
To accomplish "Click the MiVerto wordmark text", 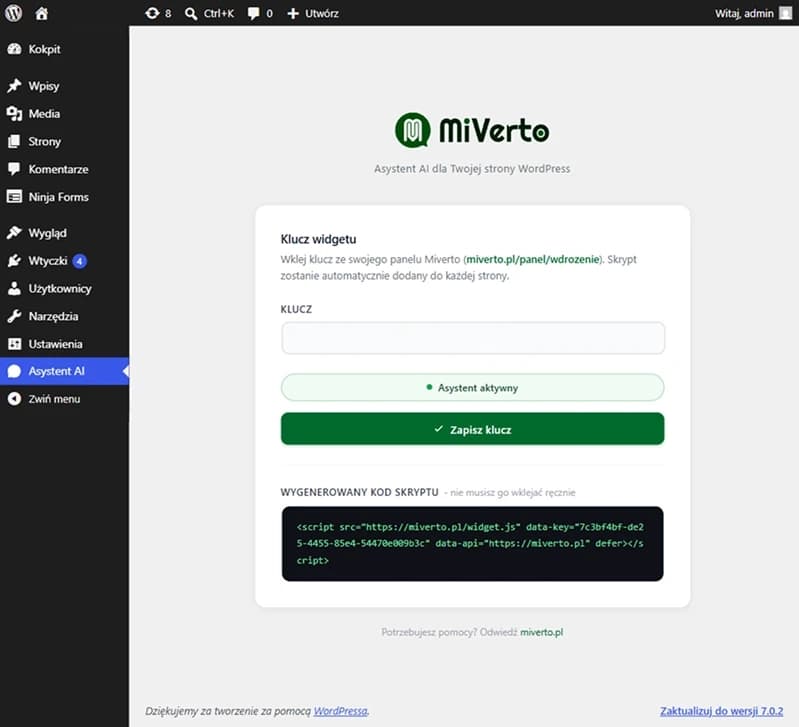I will tap(494, 130).
